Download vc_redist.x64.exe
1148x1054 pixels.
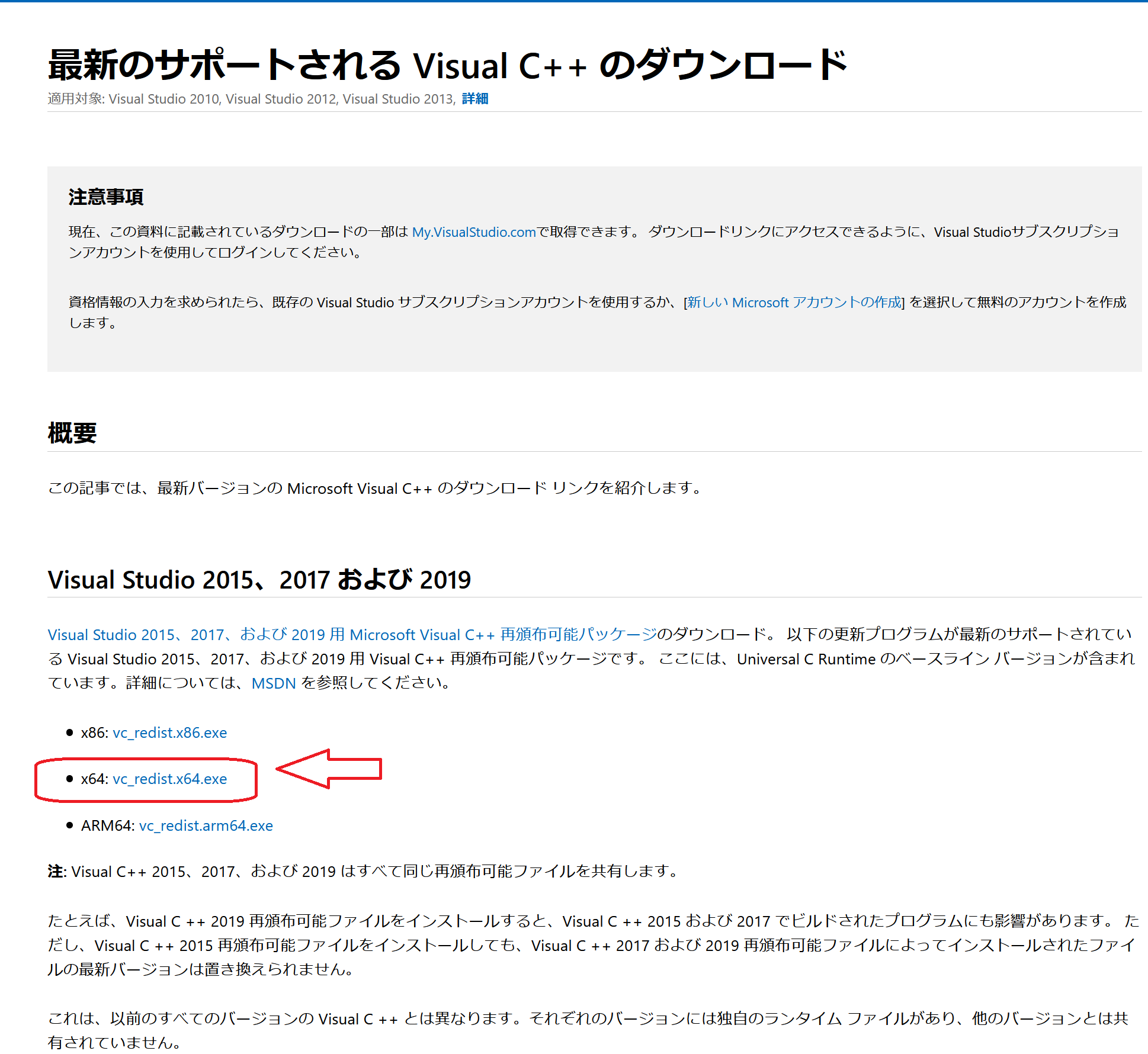(170, 779)
